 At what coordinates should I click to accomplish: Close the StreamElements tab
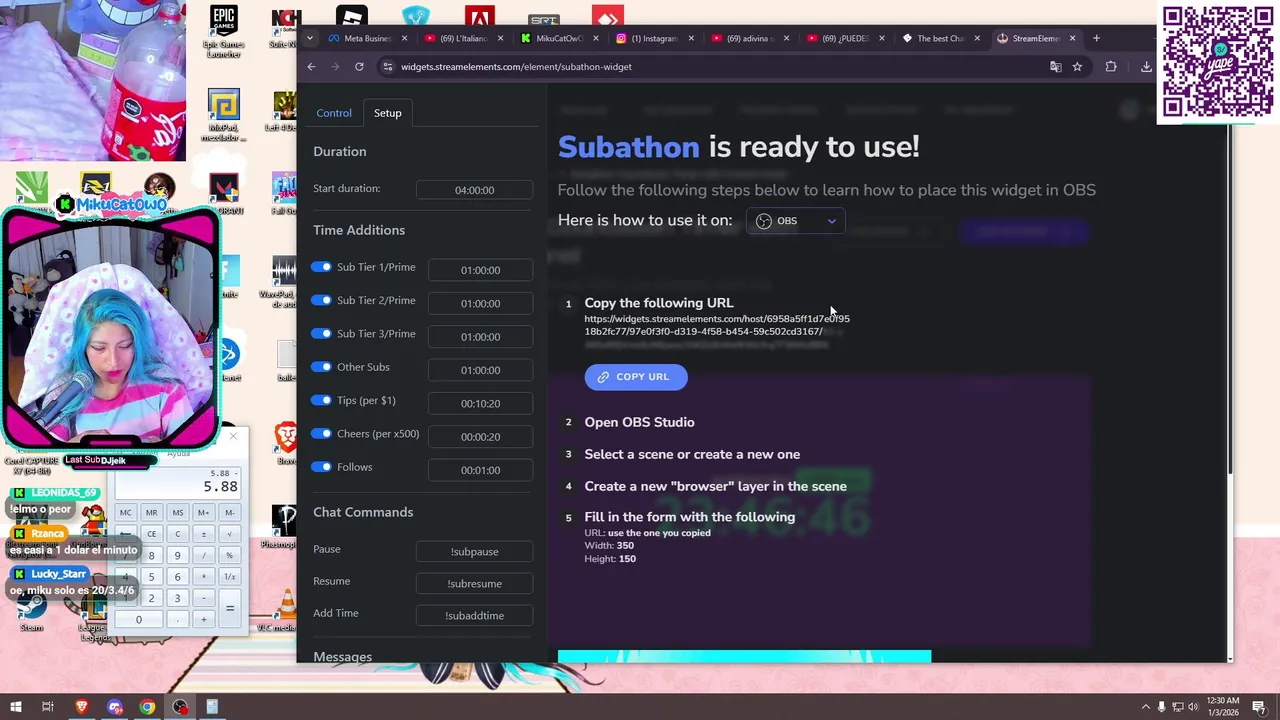click(1072, 38)
